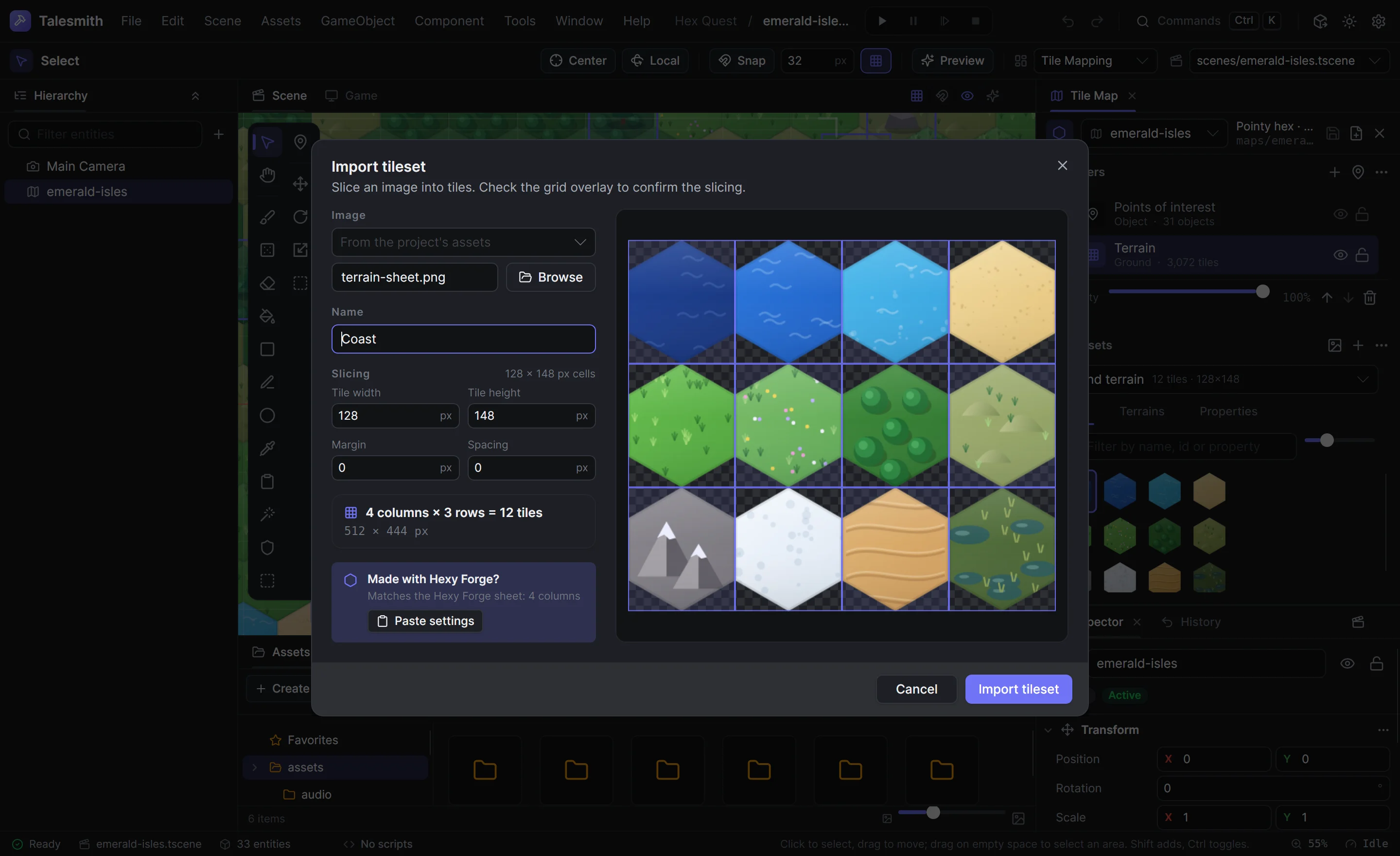
Task: Select the stamp brush tool in scene toolbar
Action: pos(267,217)
